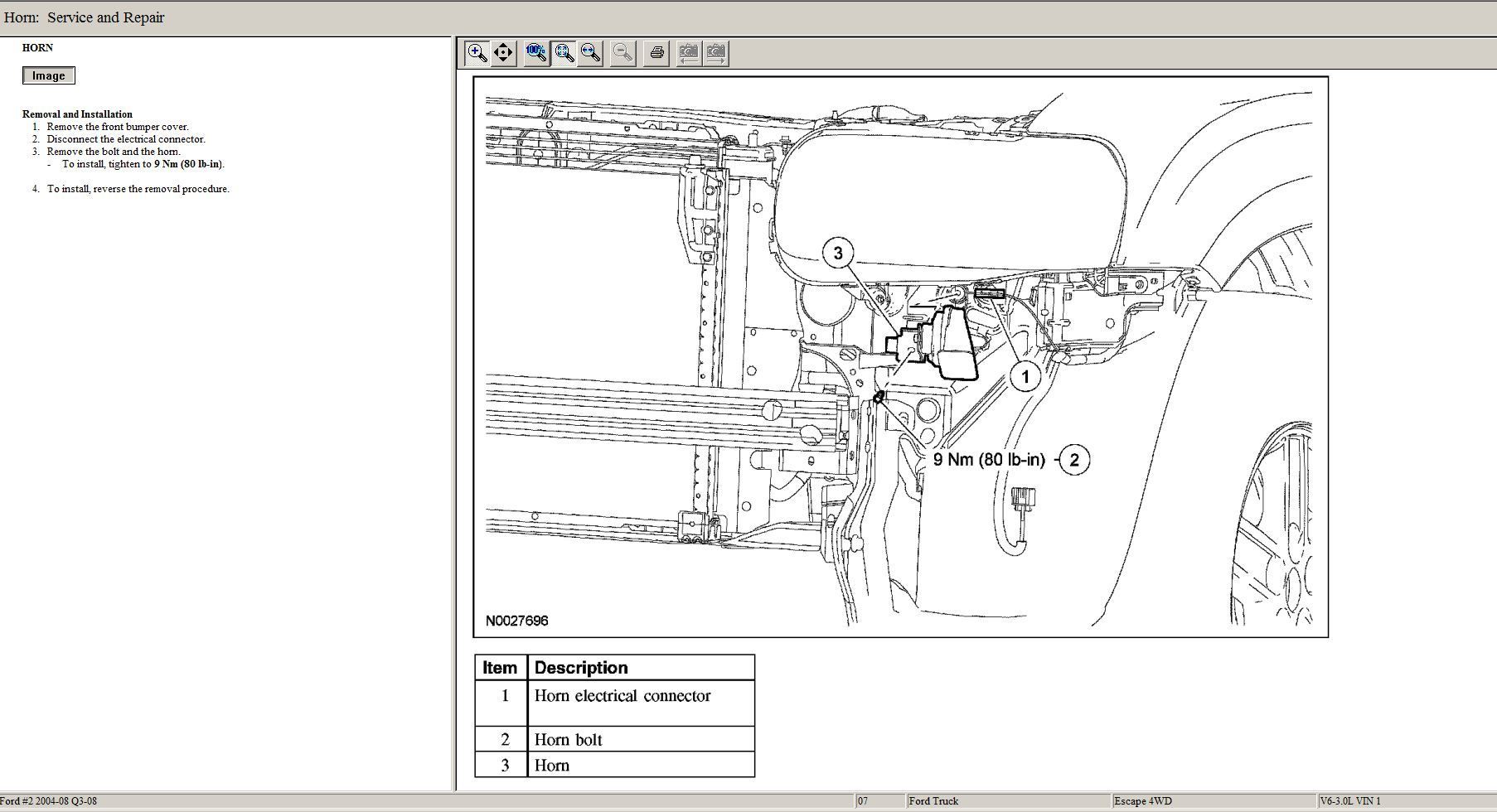Click the Ford Truck status bar cell

tap(933, 801)
